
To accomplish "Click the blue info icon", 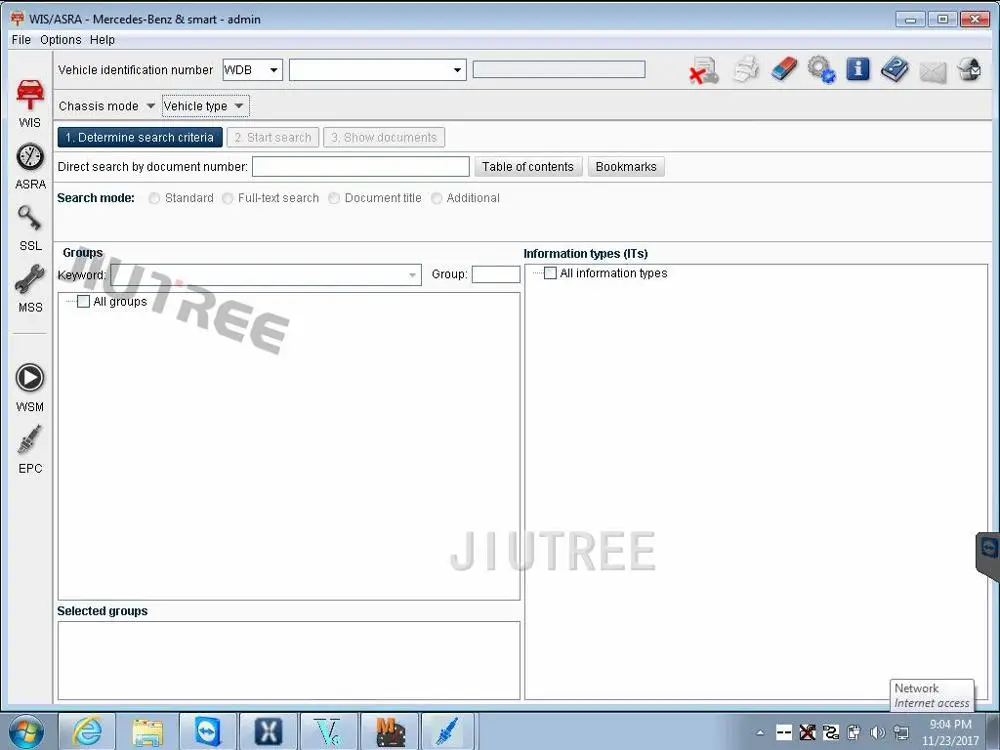I will [x=858, y=69].
